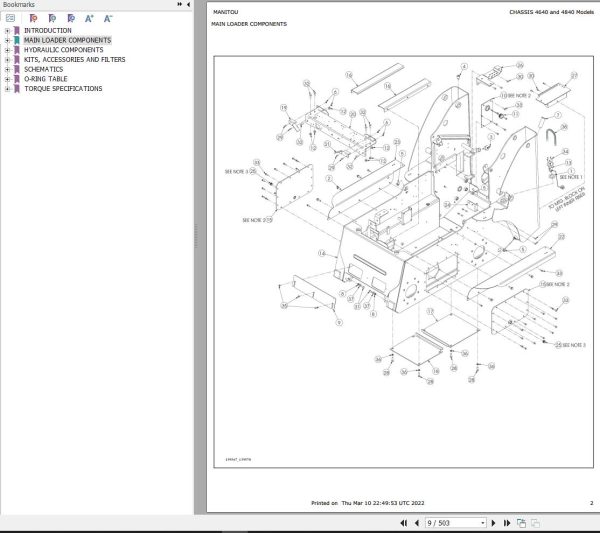Click the first bookmark tool icon in the Bookmarks toolbar
Image resolution: width=600 pixels, height=533 pixels.
tap(33, 18)
